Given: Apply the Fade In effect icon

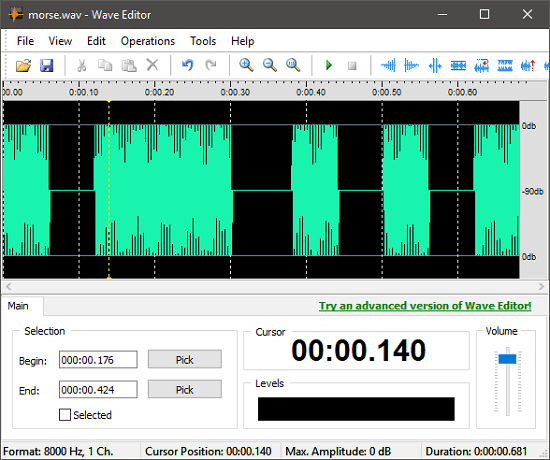Looking at the screenshot, I should pyautogui.click(x=388, y=66).
